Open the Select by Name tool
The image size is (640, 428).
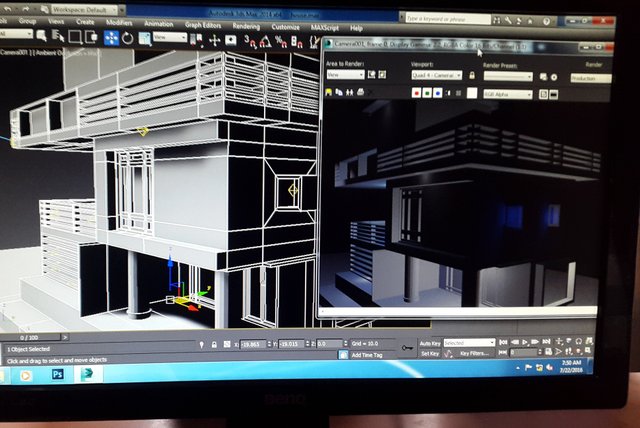tap(58, 37)
